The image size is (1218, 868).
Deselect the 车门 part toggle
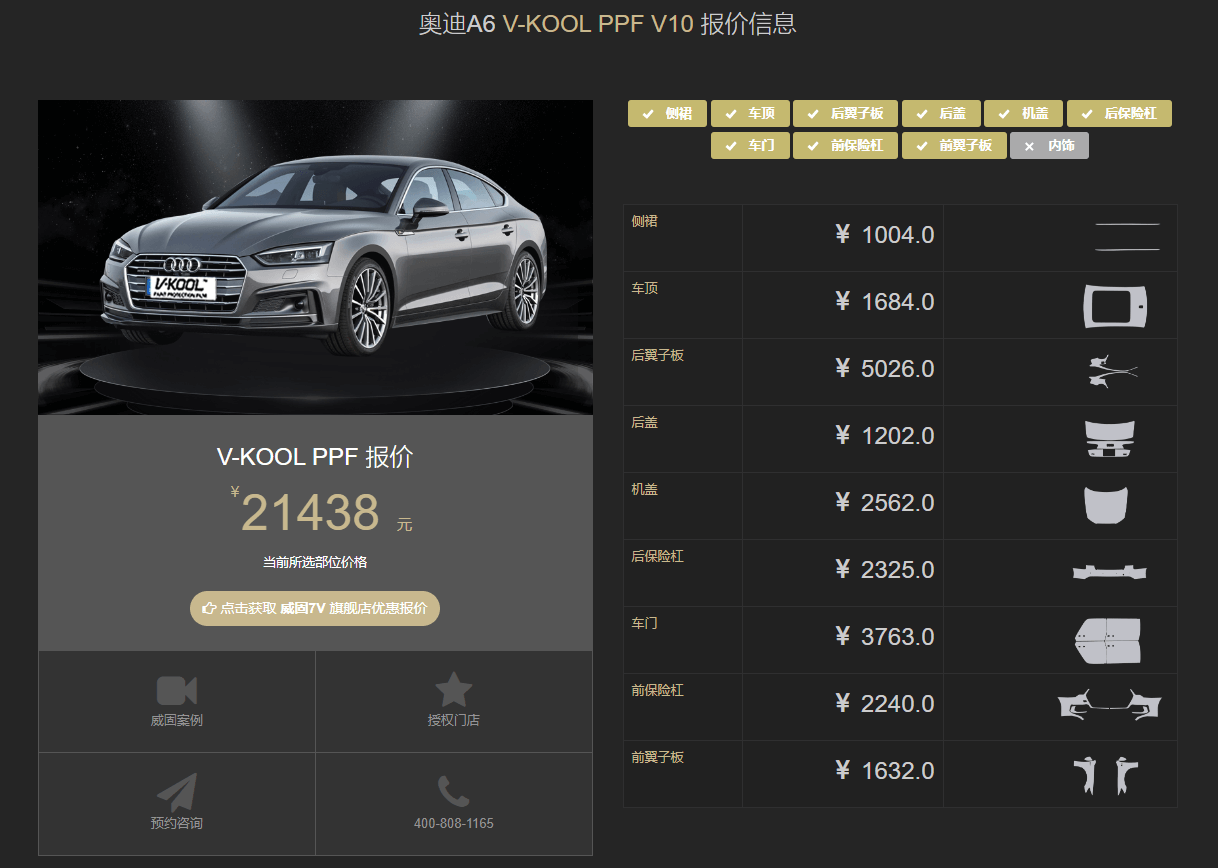pyautogui.click(x=750, y=146)
